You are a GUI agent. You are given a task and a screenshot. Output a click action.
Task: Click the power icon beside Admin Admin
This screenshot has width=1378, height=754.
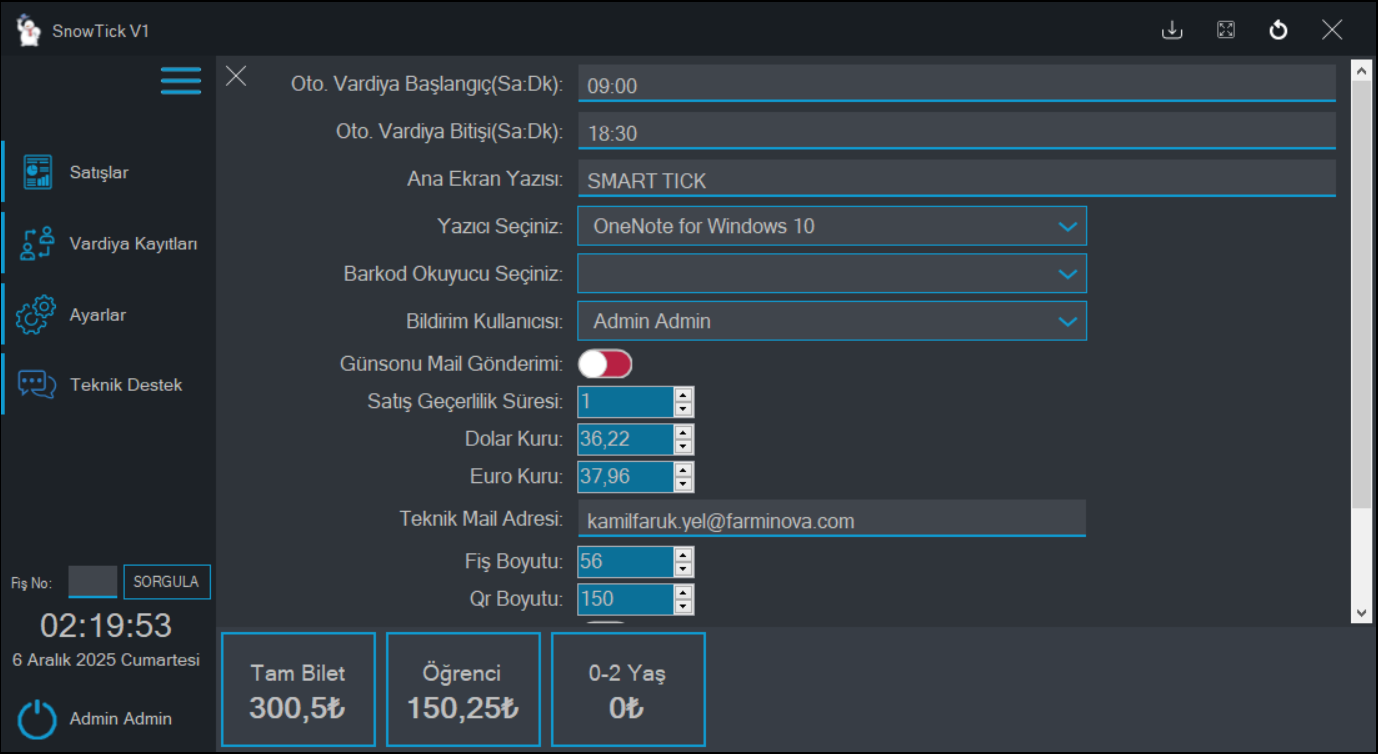[x=38, y=719]
